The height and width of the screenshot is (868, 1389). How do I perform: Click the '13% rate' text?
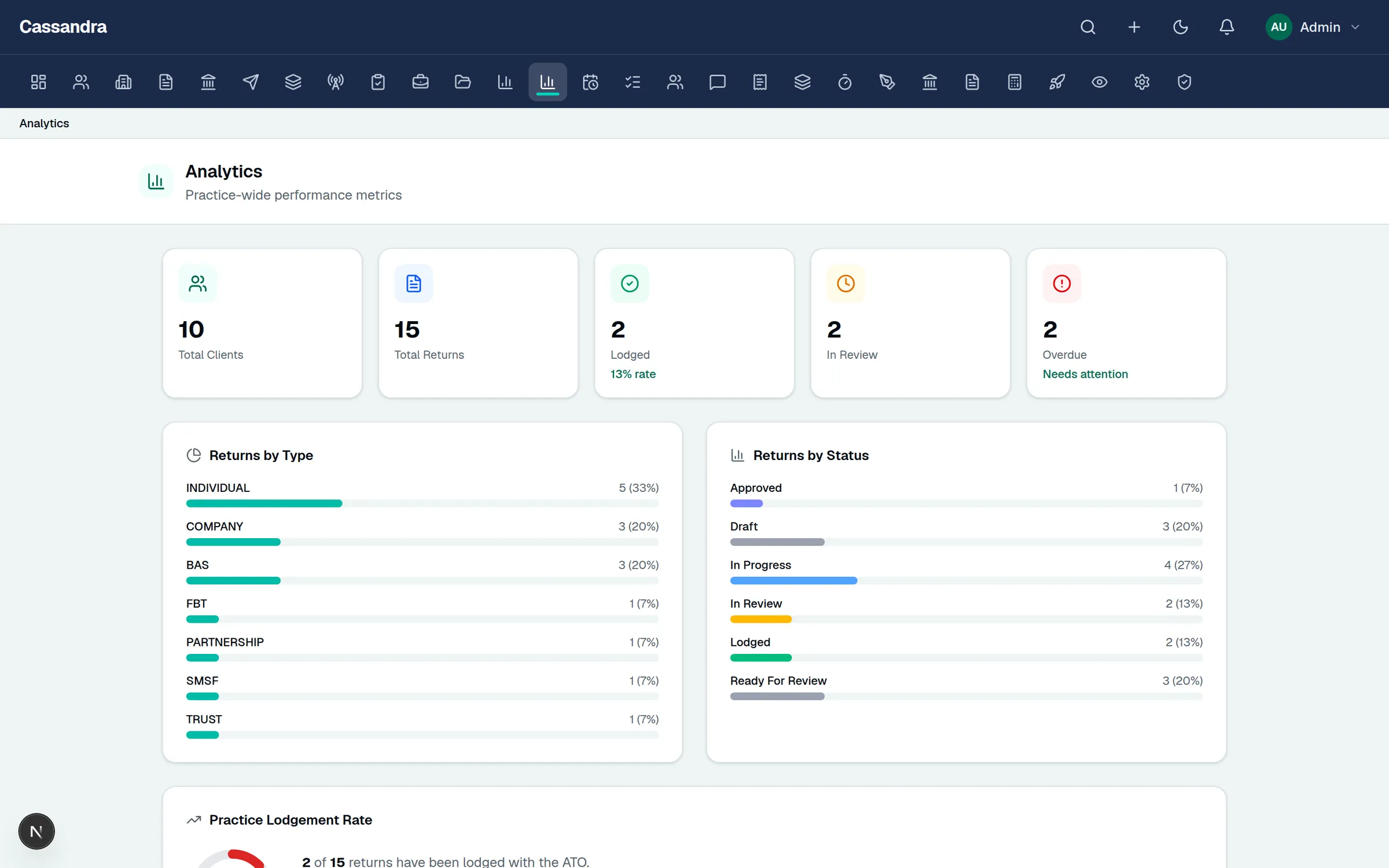point(633,374)
